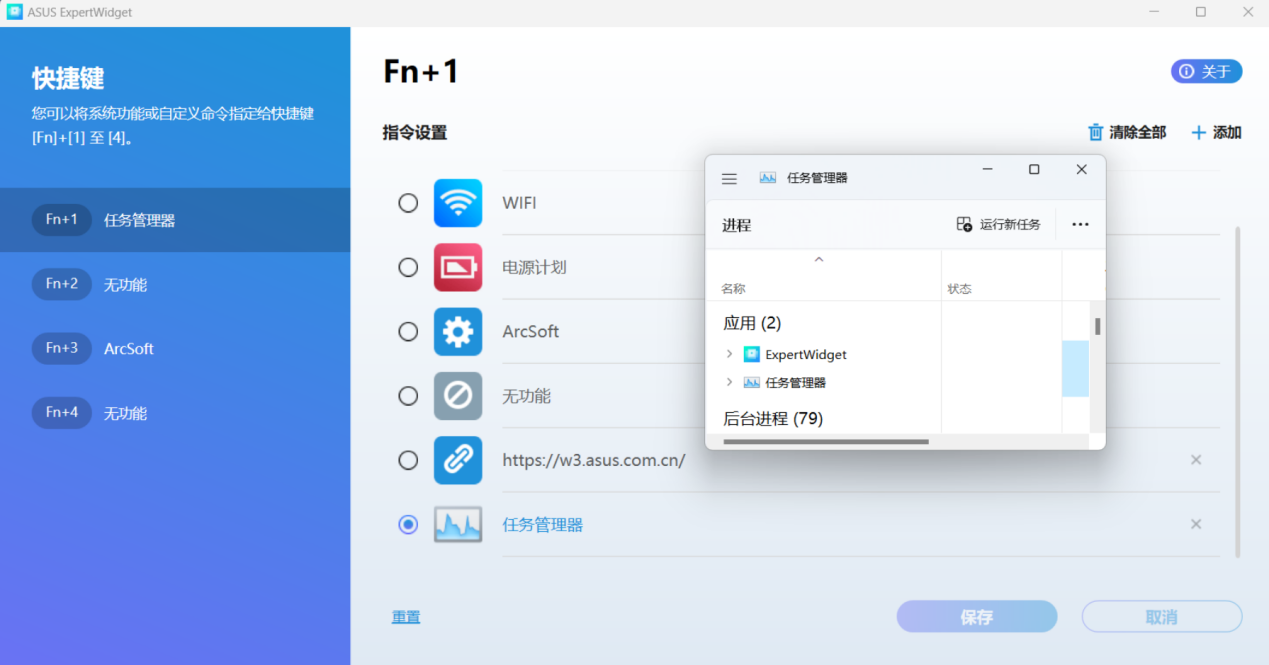
Task: Click the ArcSoft gear icon
Action: pyautogui.click(x=458, y=332)
